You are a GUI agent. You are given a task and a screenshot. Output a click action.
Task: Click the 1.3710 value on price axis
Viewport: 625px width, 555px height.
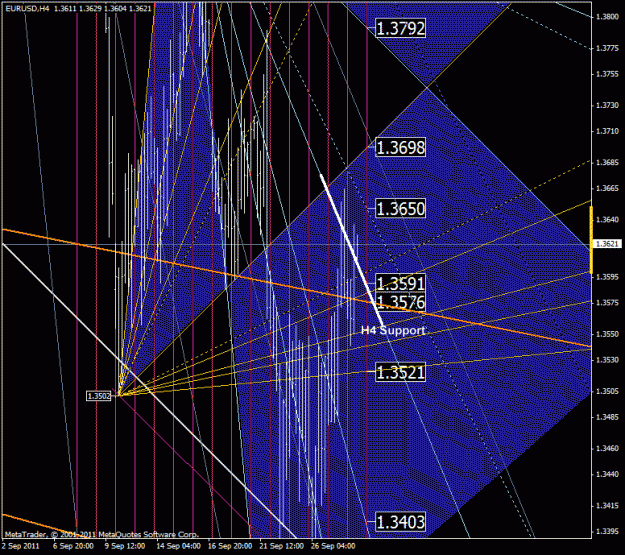(x=607, y=131)
